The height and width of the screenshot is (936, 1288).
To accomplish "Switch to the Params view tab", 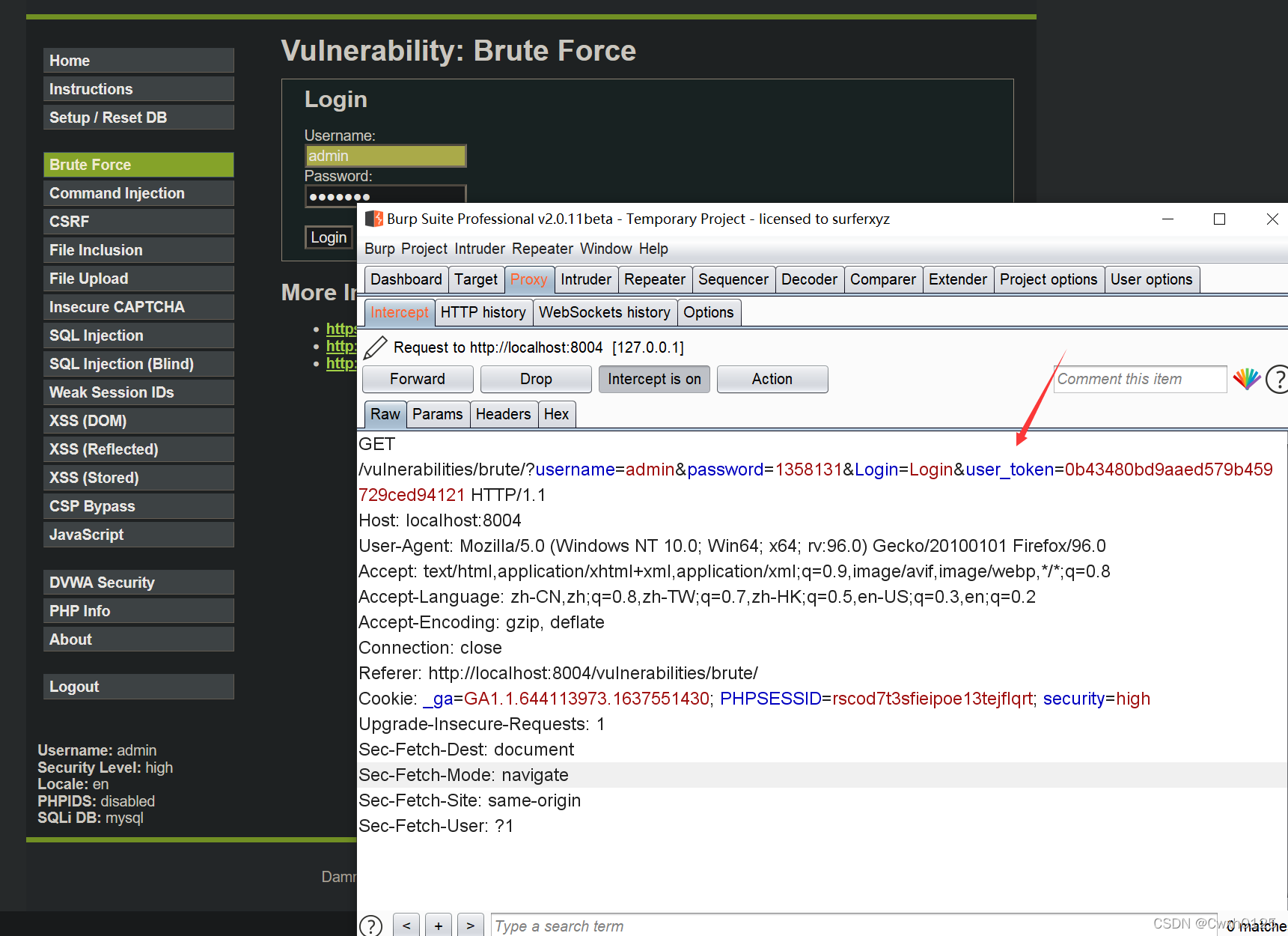I will point(438,414).
